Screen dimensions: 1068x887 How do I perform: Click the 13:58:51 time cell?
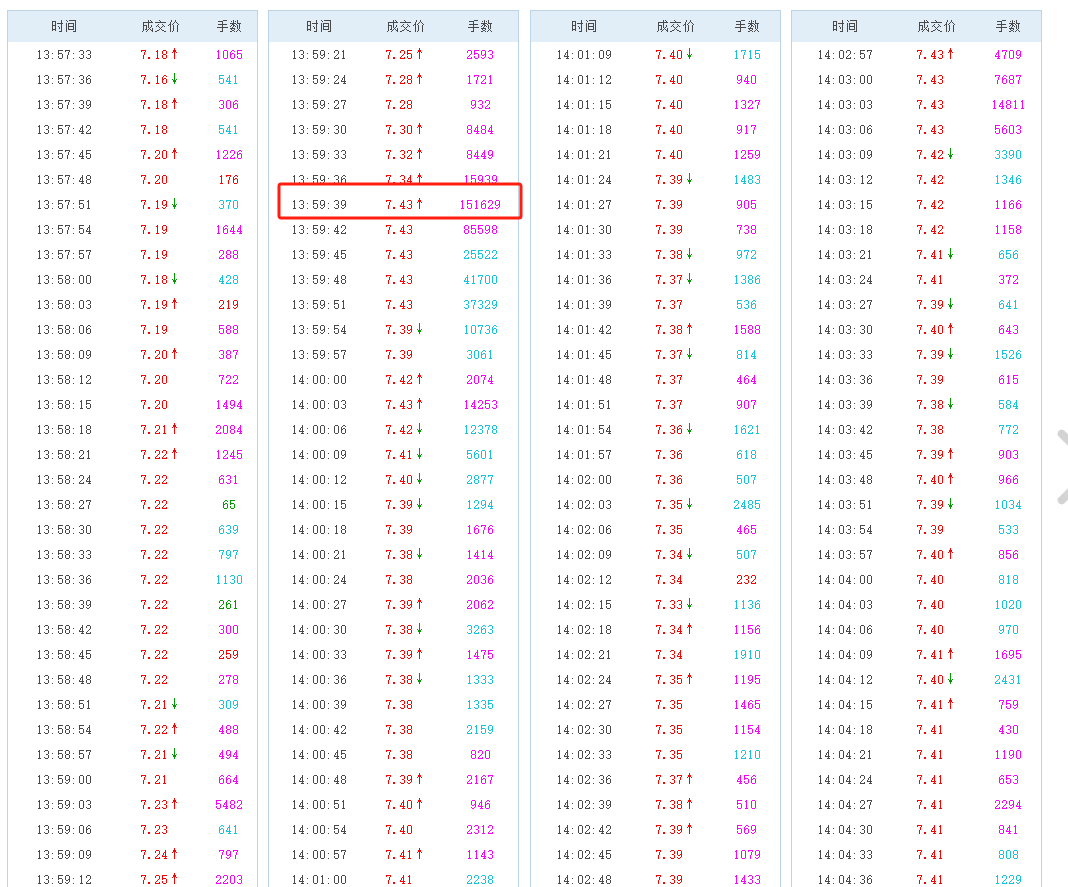click(x=64, y=704)
